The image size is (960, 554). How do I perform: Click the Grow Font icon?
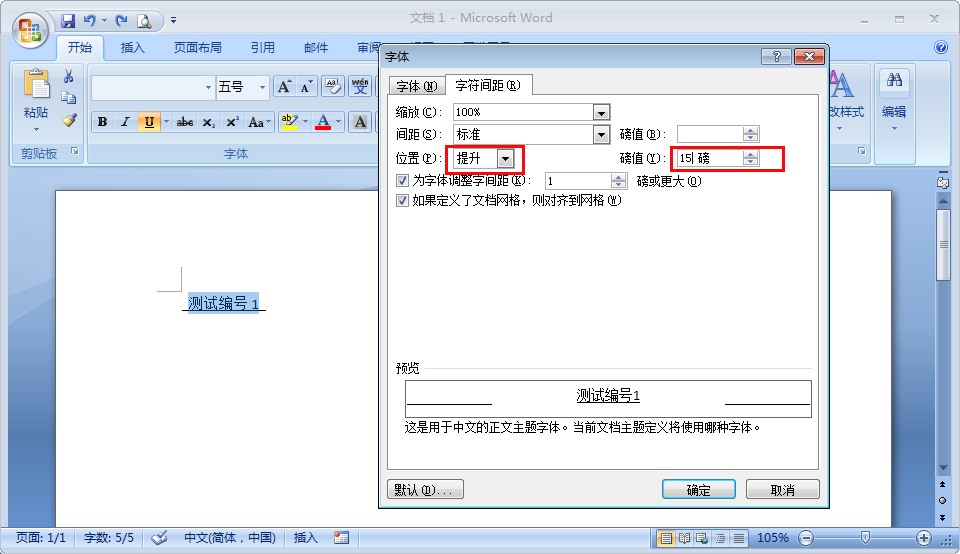pyautogui.click(x=284, y=87)
